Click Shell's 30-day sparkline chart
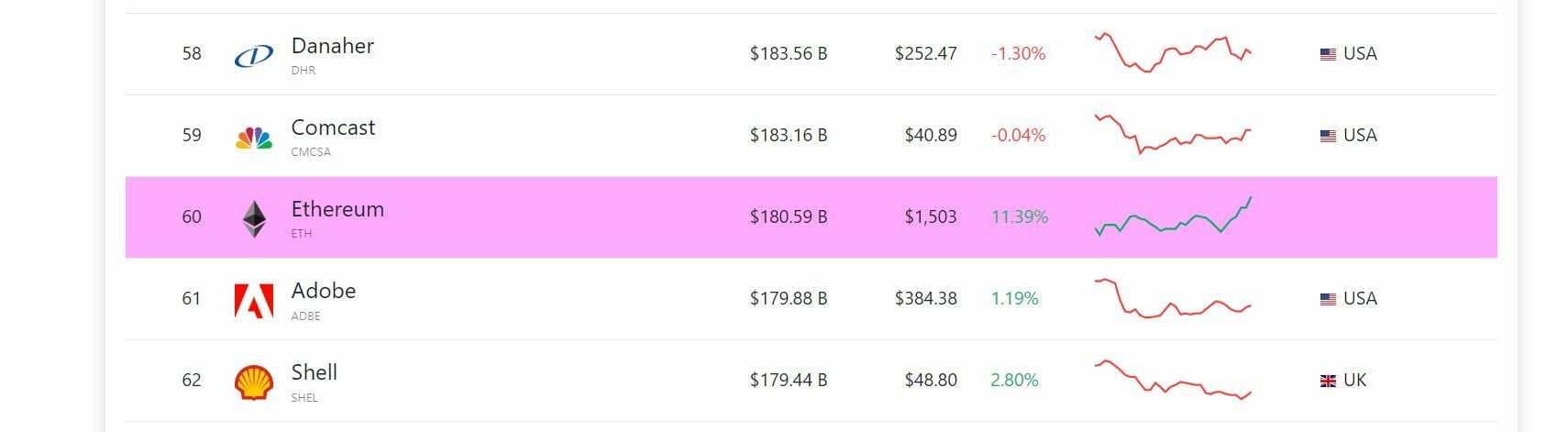Viewport: 1568px width, 432px height. pyautogui.click(x=1173, y=380)
